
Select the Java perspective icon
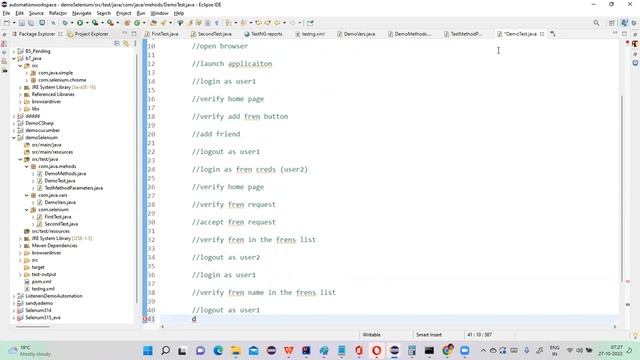624,23
